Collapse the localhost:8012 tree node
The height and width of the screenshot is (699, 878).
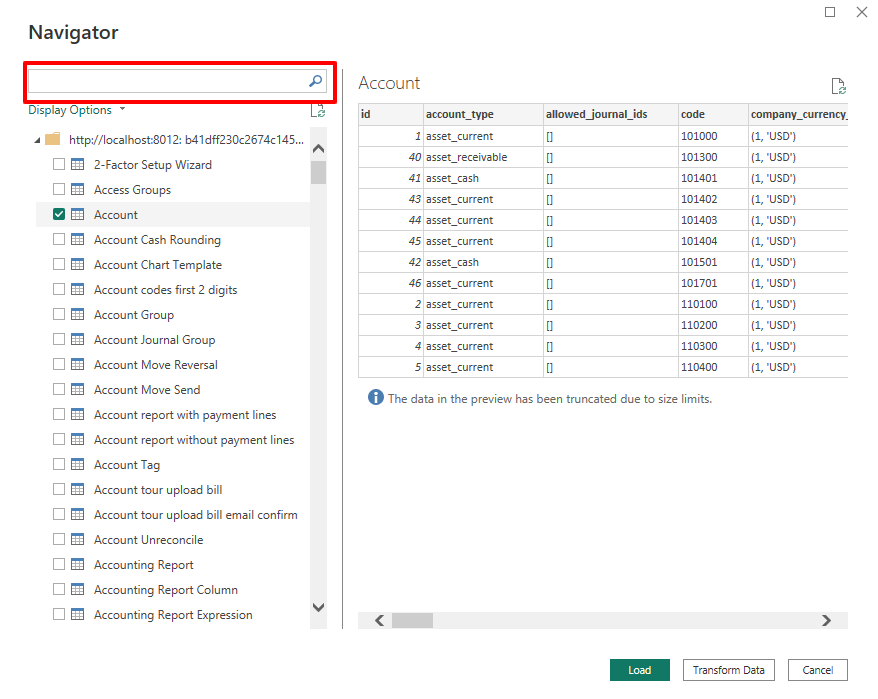37,140
